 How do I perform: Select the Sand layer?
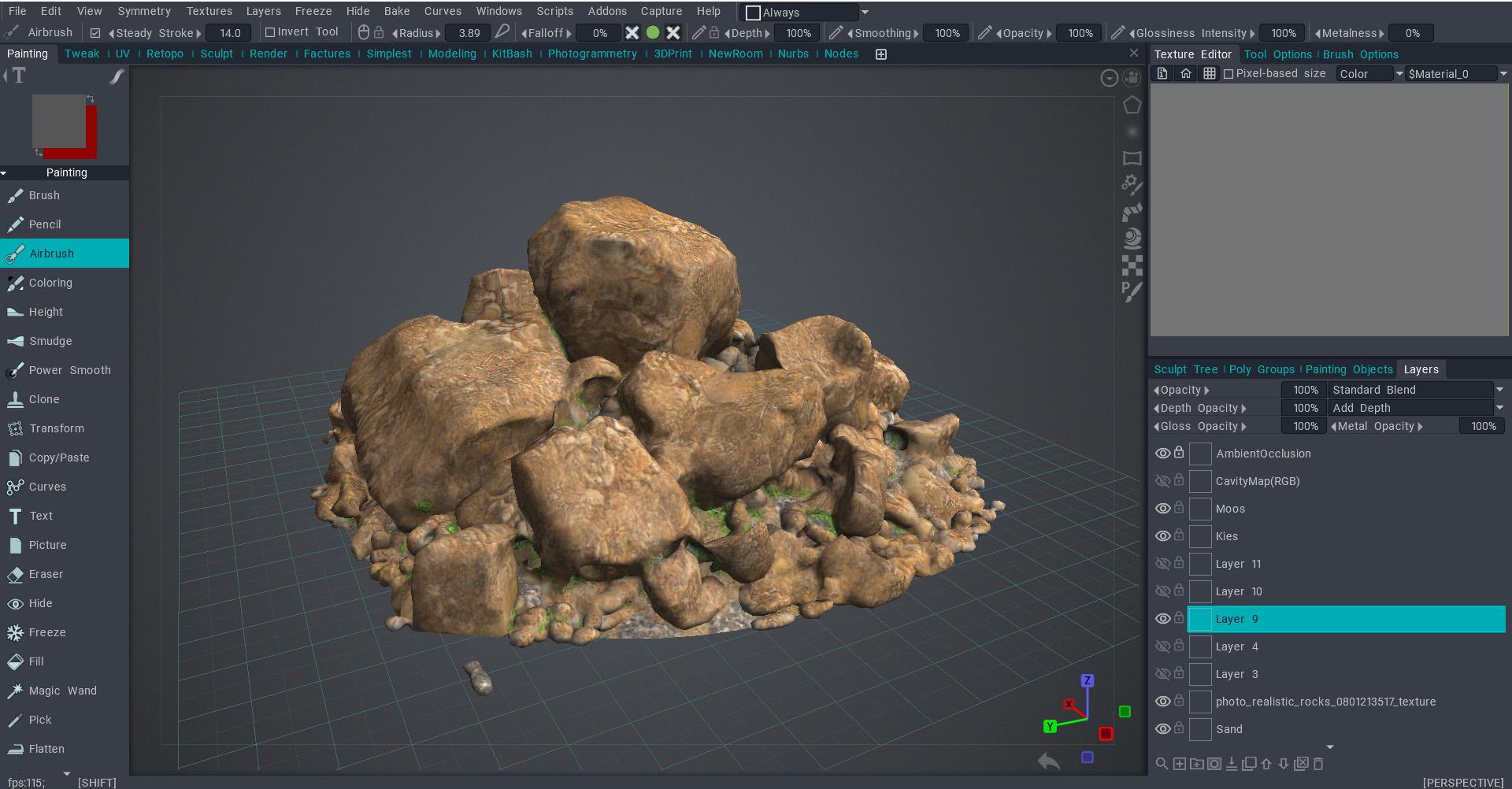tap(1228, 729)
